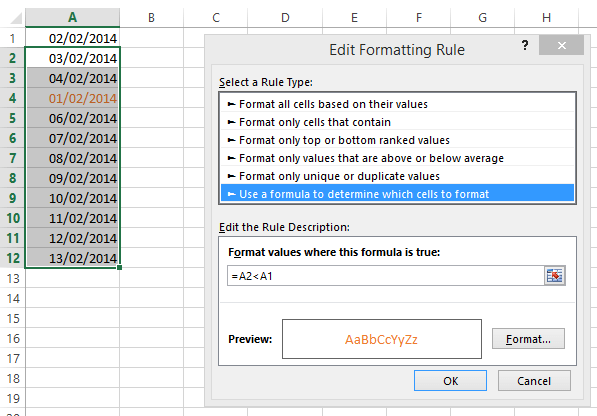The width and height of the screenshot is (597, 416).
Task: Select column C header
Action: 215,18
